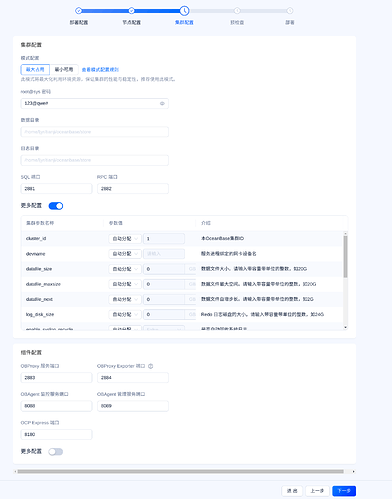392x499 pixels.
Task: Select the minimum available mode option
Action: (64, 69)
